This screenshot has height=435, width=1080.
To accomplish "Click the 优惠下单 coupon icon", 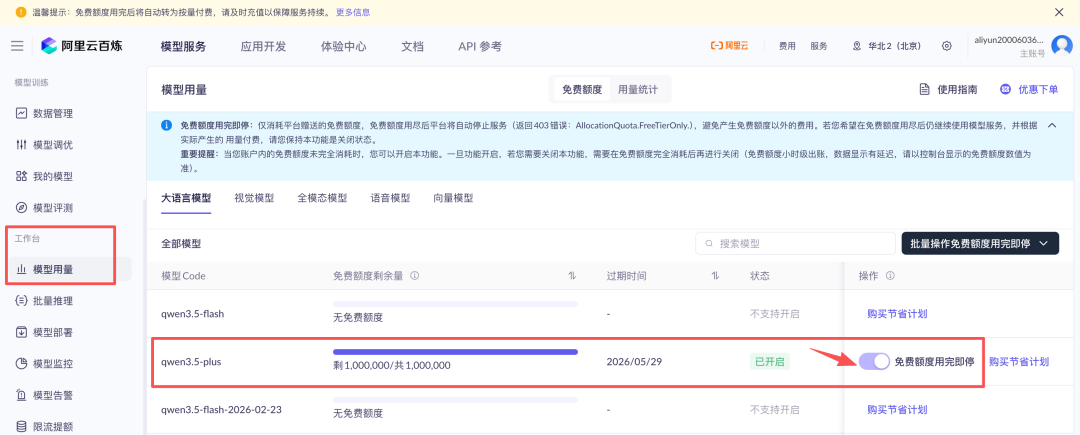I will pyautogui.click(x=1006, y=89).
